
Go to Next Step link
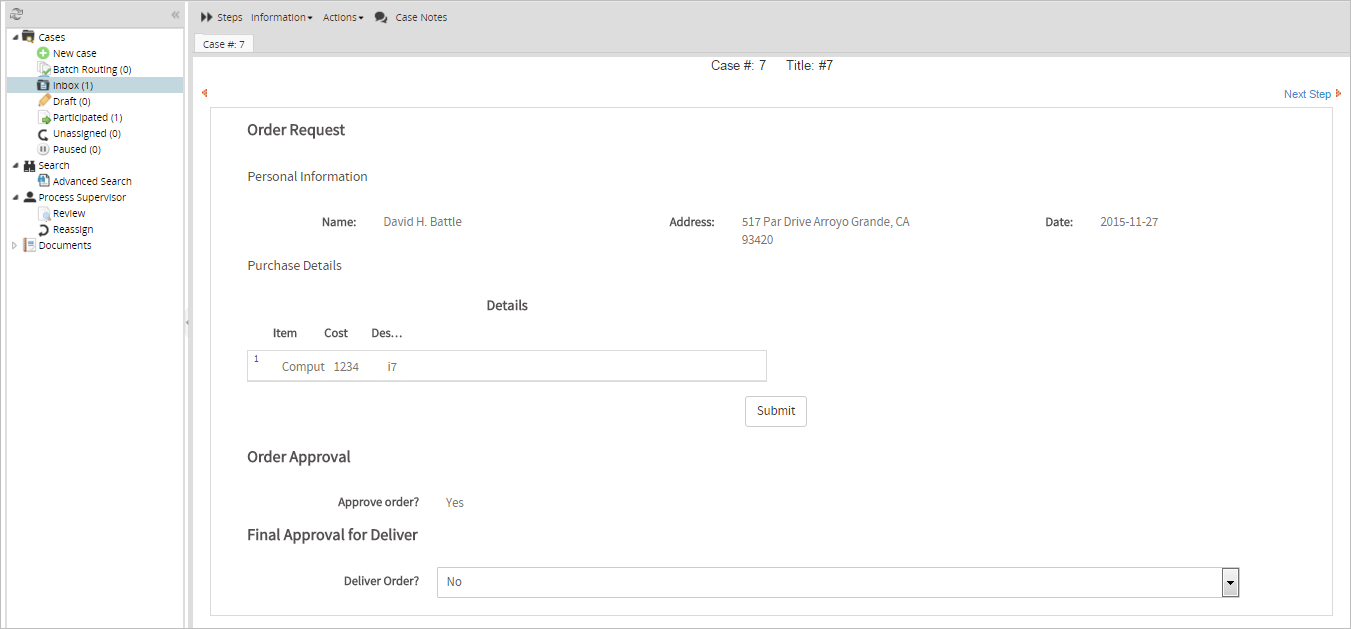point(1307,94)
